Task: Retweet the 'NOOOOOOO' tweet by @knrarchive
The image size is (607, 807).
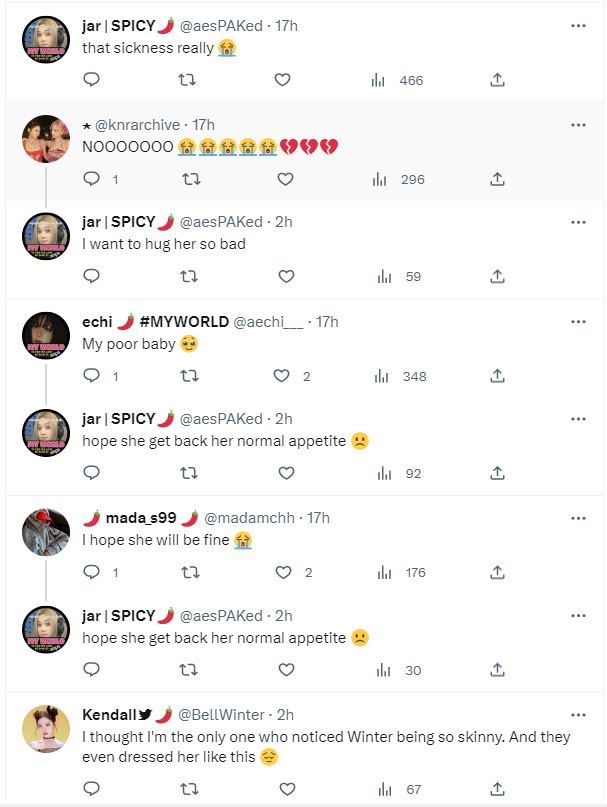Action: [191, 180]
